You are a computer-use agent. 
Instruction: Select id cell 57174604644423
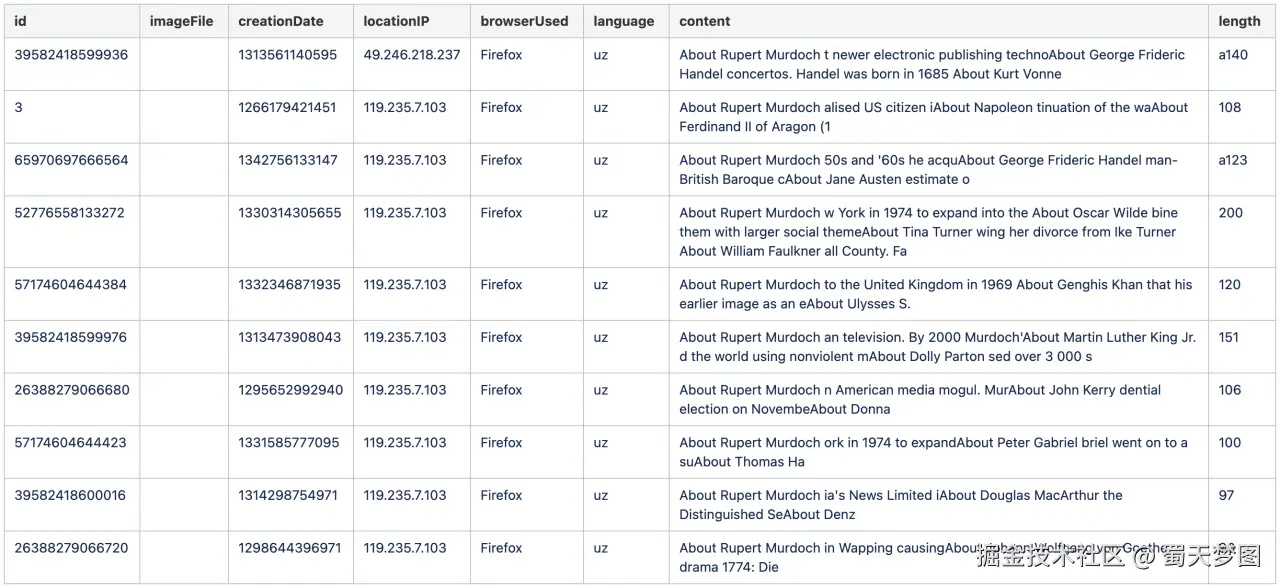click(x=70, y=443)
